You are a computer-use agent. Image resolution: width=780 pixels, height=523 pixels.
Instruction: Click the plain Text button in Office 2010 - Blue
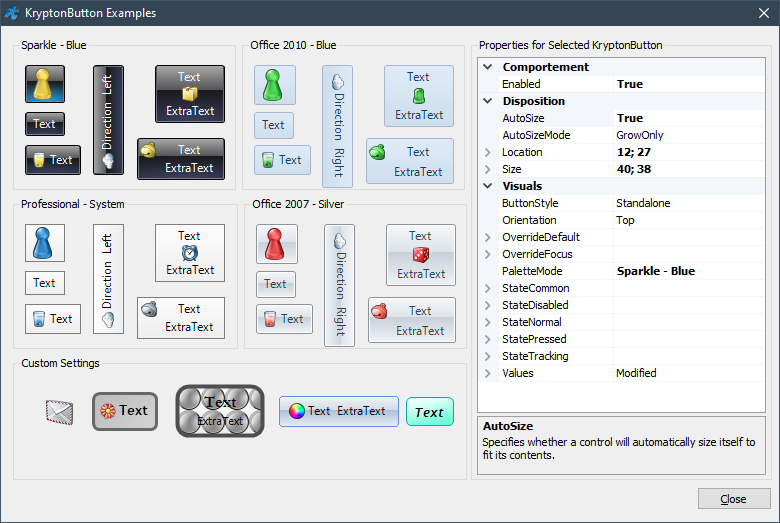274,125
